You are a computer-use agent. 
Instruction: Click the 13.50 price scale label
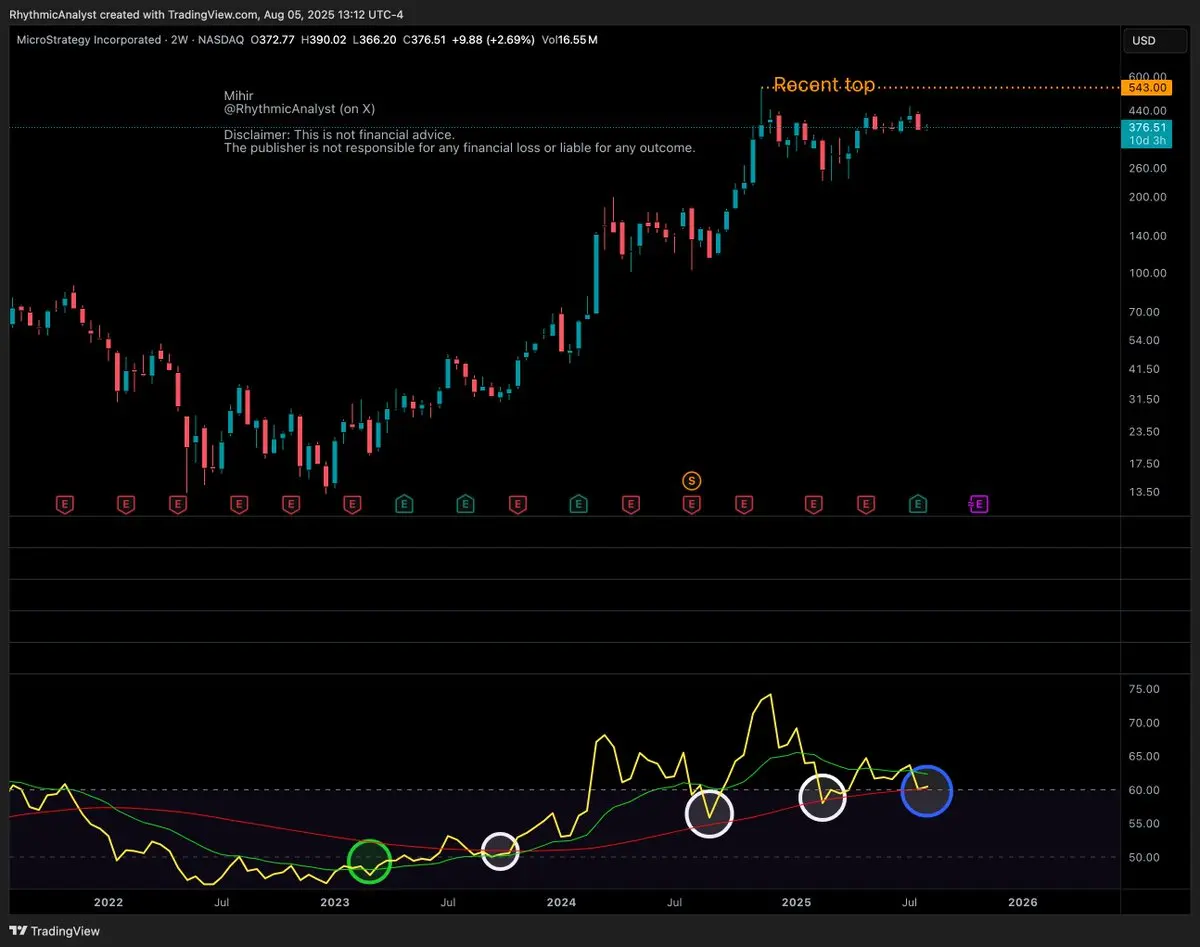pyautogui.click(x=1144, y=492)
